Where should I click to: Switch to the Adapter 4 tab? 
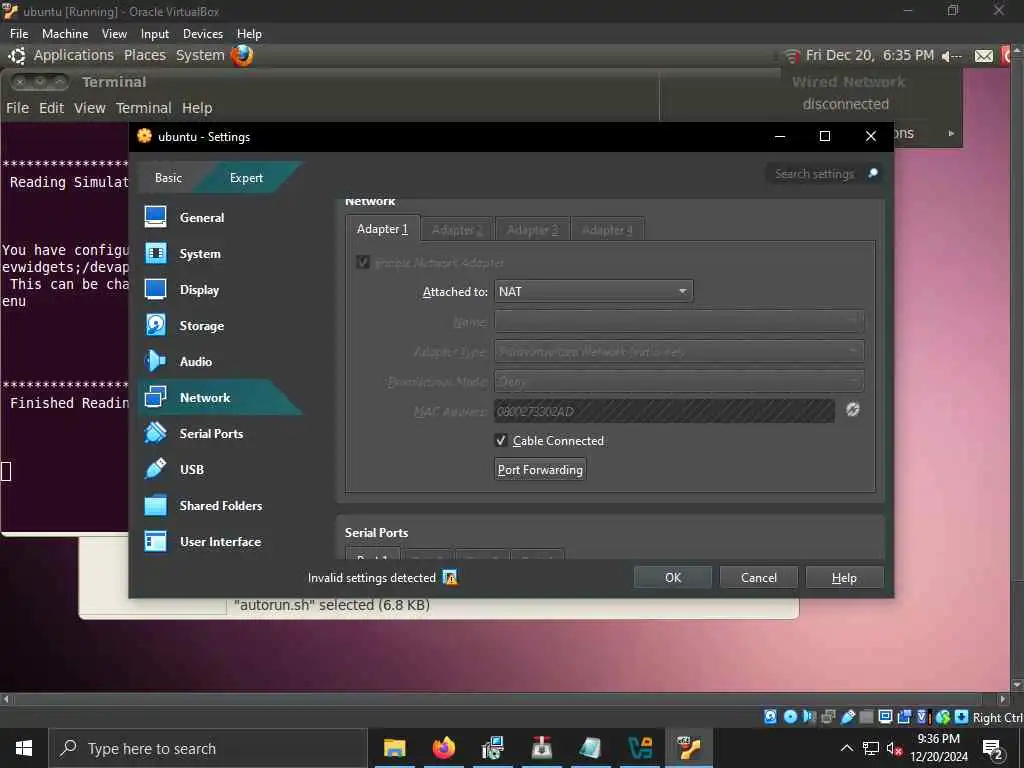[607, 230]
